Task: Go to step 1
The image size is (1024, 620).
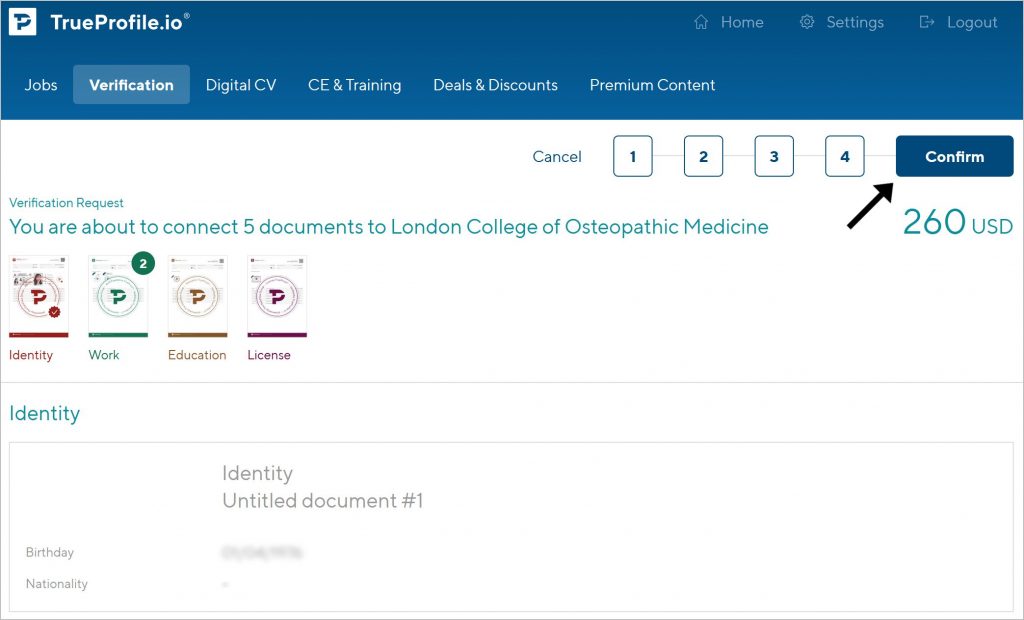Action: point(633,156)
